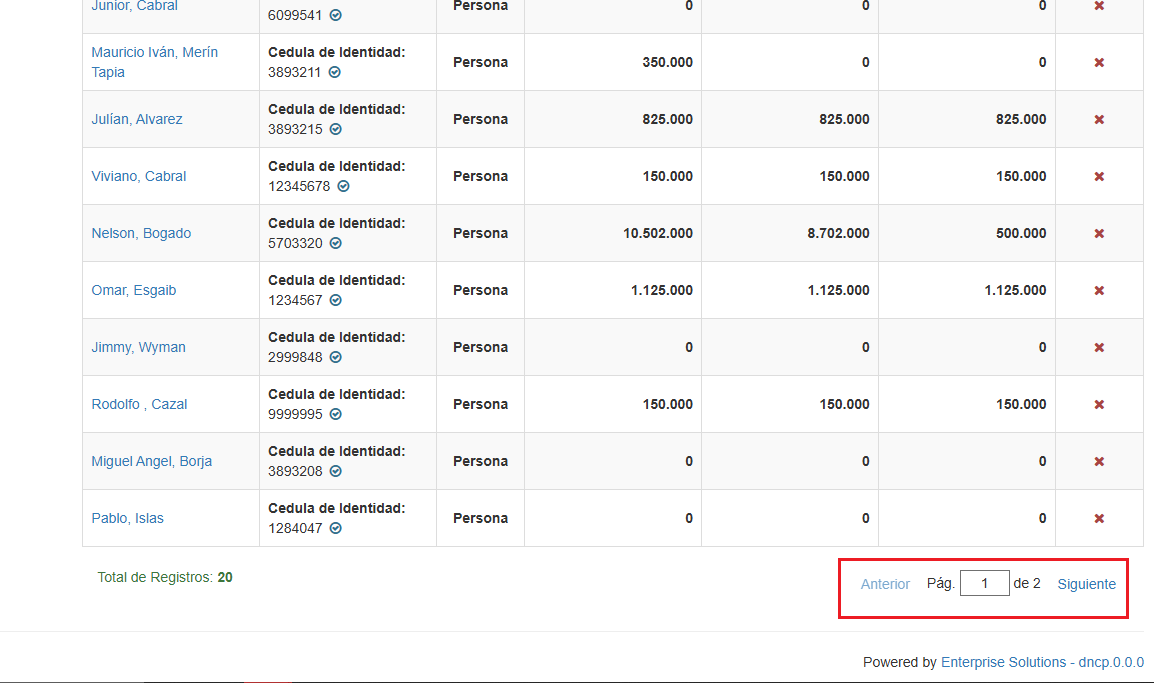This screenshot has height=683, width=1154.
Task: Delete the Julían, Alvarez row
Action: point(1099,119)
